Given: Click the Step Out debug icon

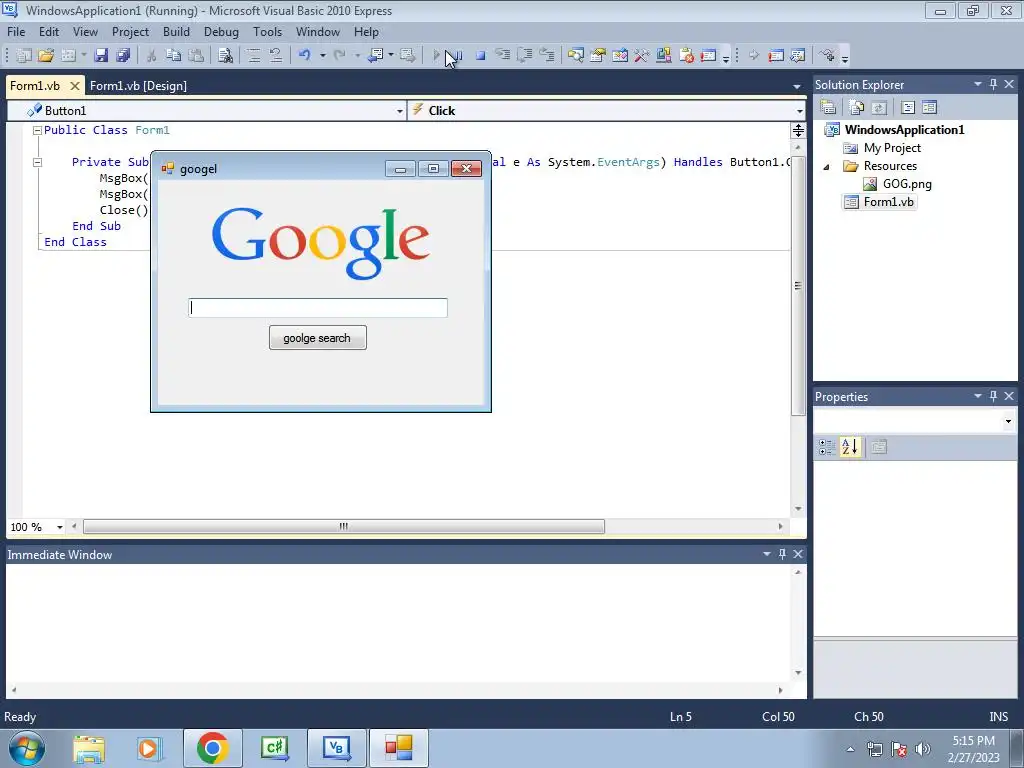Looking at the screenshot, I should coord(547,56).
